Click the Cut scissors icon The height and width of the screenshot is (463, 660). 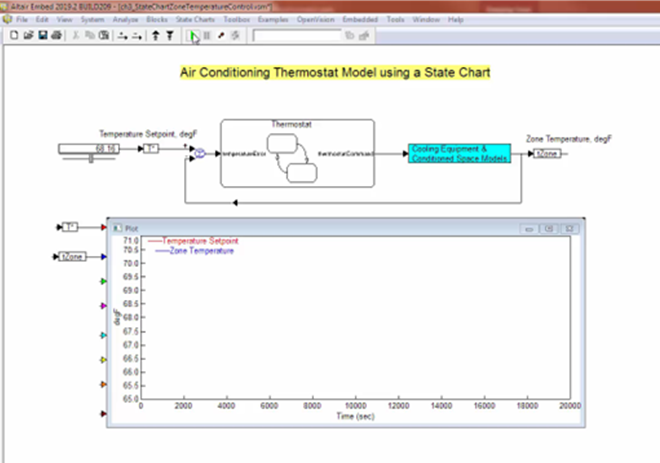click(x=76, y=35)
